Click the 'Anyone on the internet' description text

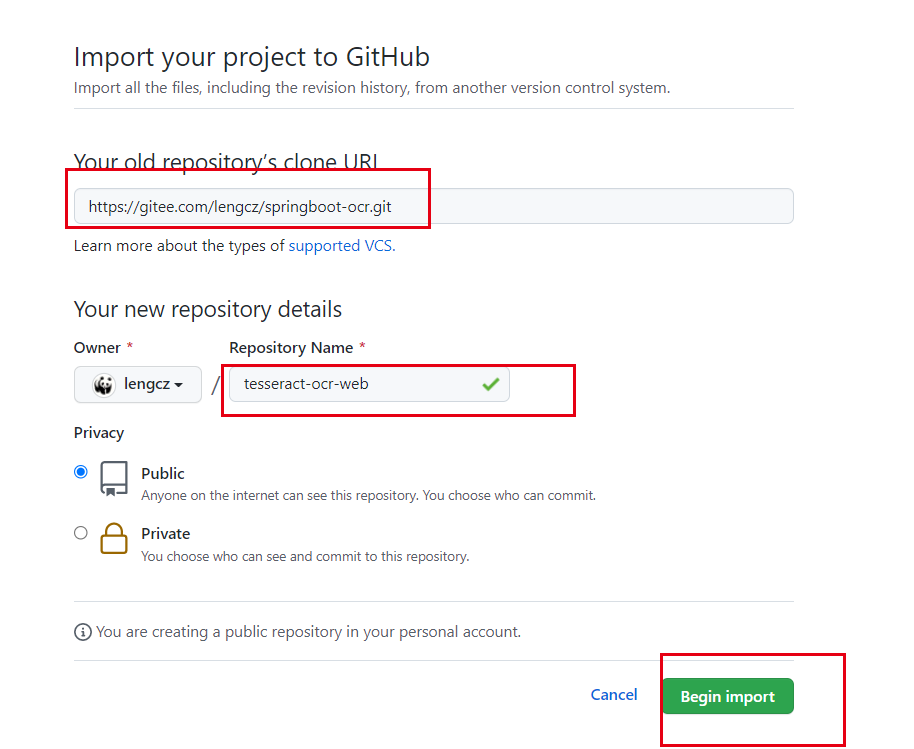tap(368, 495)
